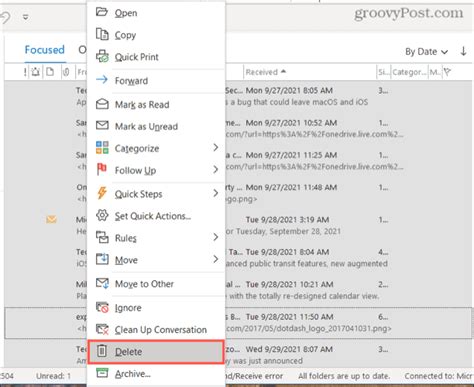This screenshot has height=387, width=474.
Task: Choose Ignore from the context menu
Action: (156, 308)
